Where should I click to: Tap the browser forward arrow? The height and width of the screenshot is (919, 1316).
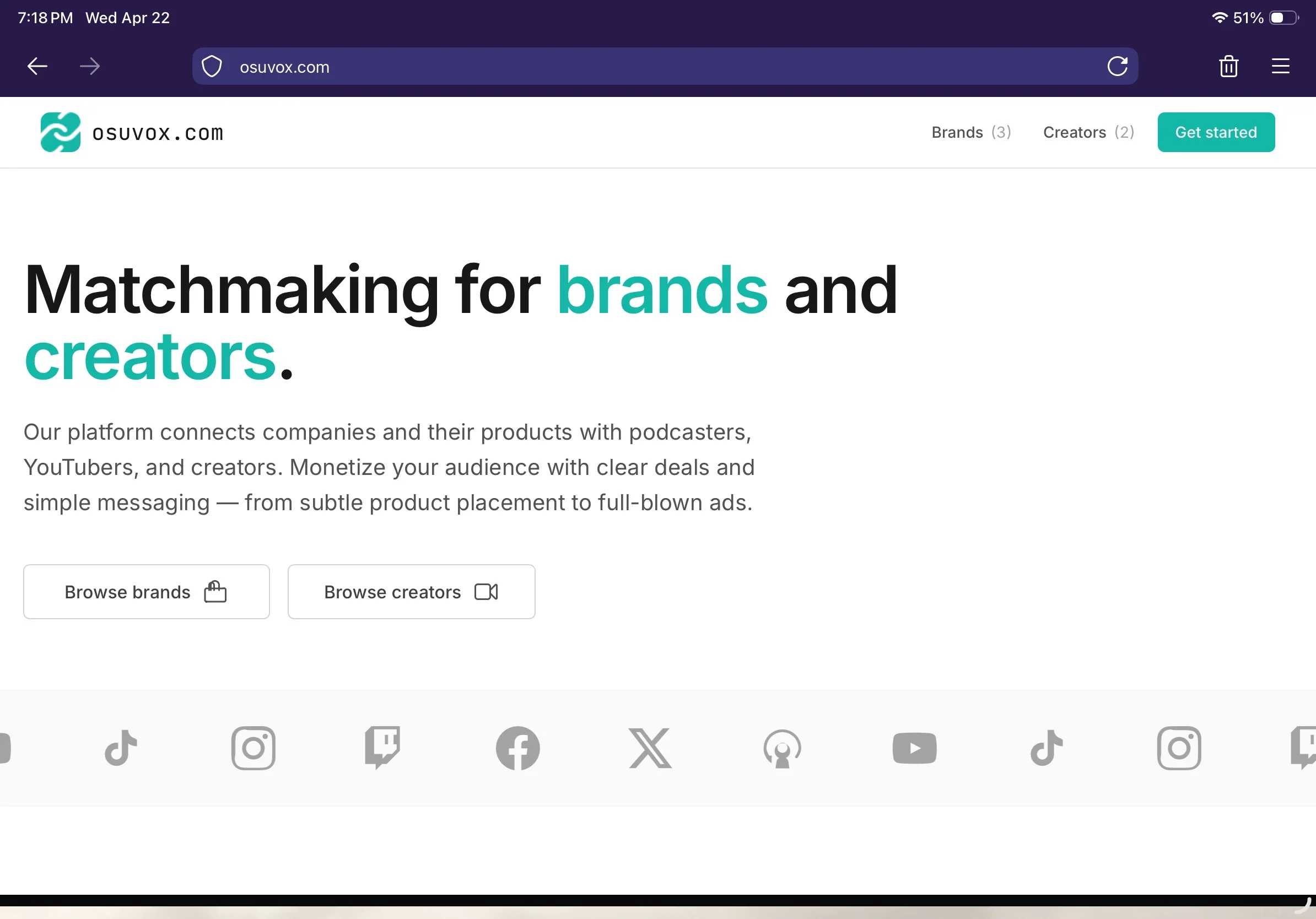89,67
